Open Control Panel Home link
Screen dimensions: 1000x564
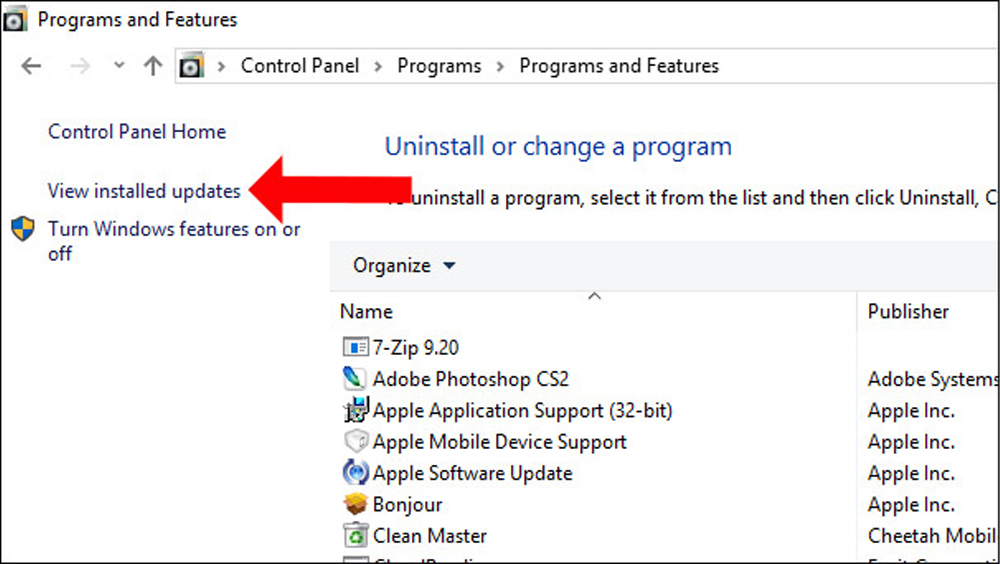pyautogui.click(x=136, y=131)
